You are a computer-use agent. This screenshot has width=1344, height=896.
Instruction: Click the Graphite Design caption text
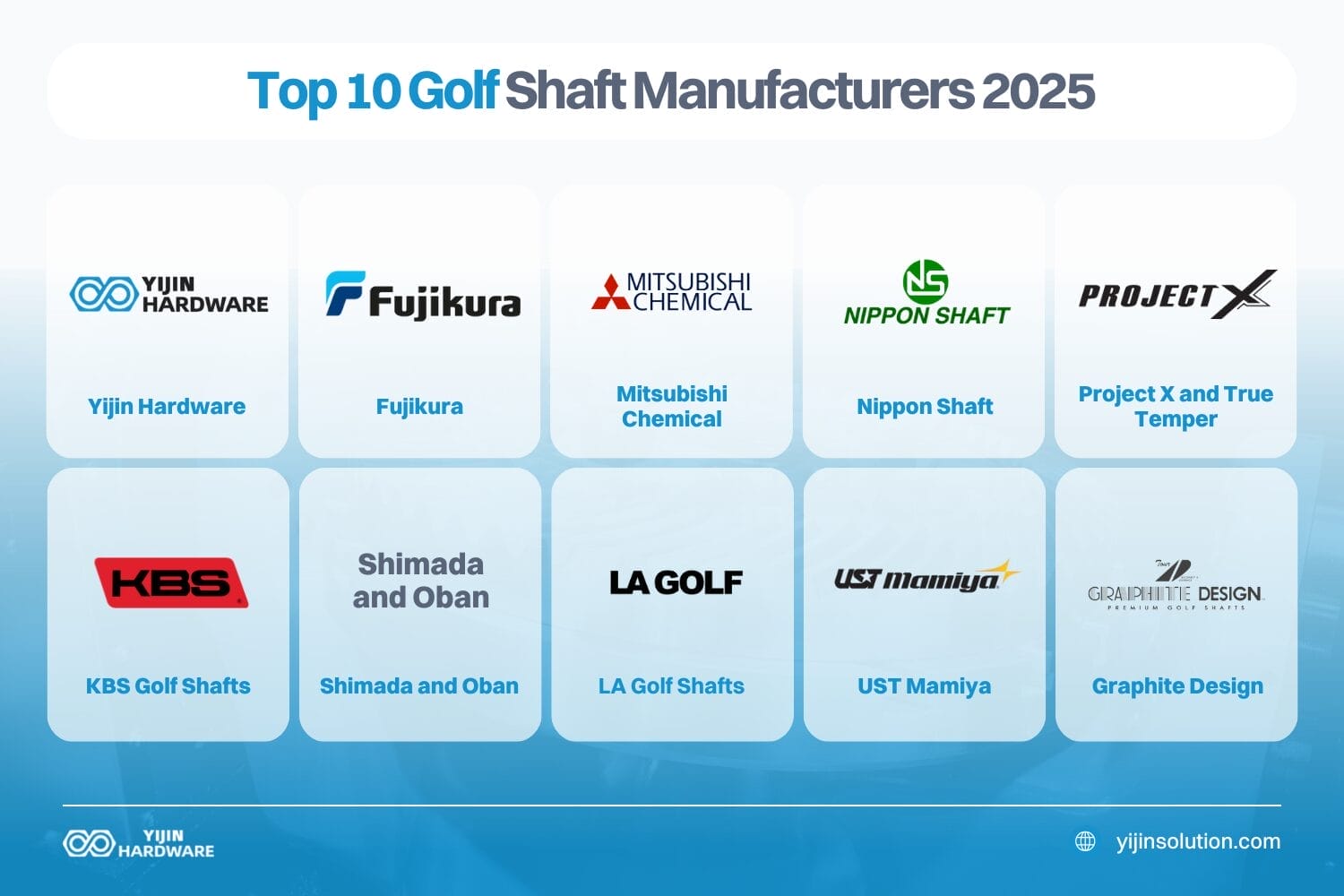[x=1176, y=685]
